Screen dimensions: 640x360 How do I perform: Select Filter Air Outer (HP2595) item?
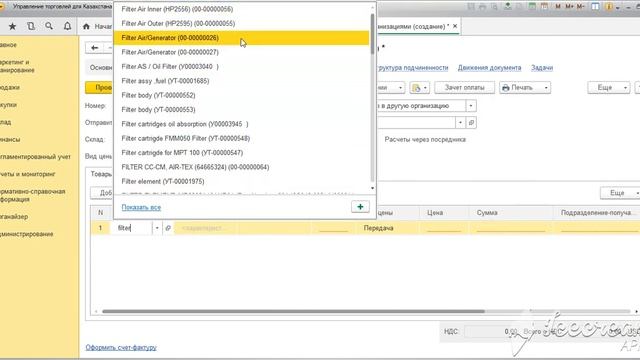pyautogui.click(x=242, y=23)
